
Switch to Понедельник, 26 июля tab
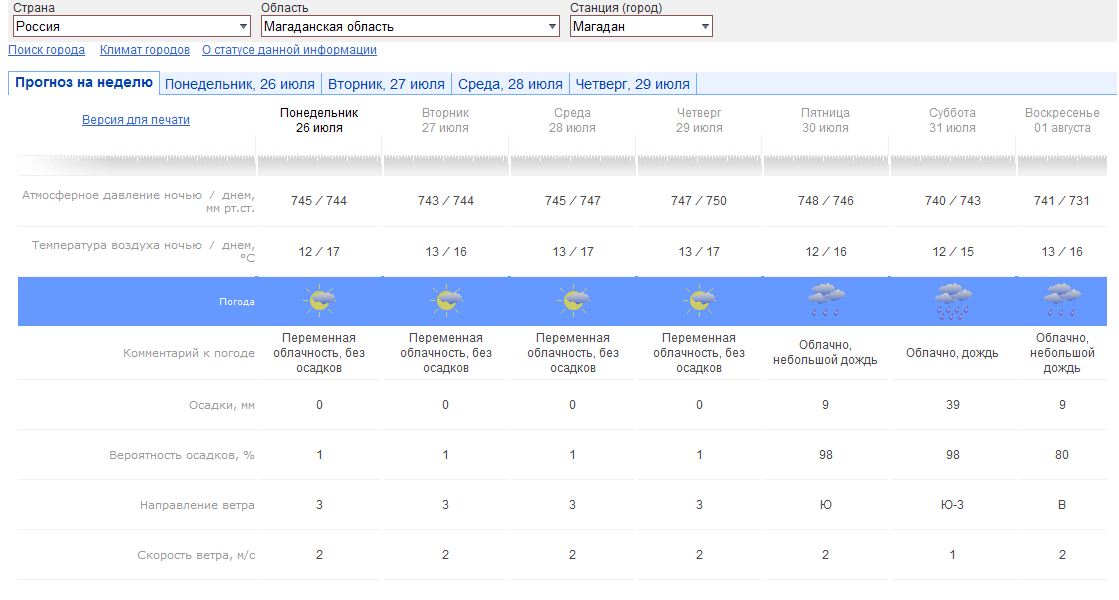point(240,84)
